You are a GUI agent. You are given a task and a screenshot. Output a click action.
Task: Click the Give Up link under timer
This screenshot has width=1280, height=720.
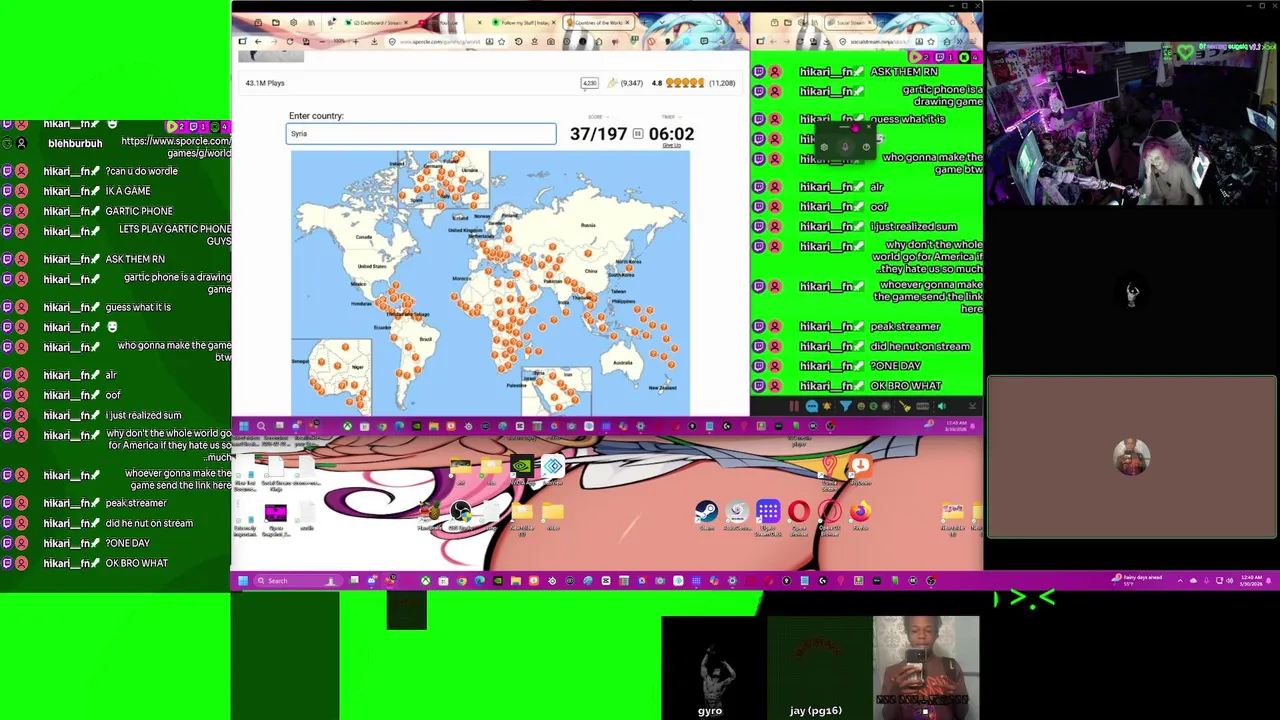point(671,146)
